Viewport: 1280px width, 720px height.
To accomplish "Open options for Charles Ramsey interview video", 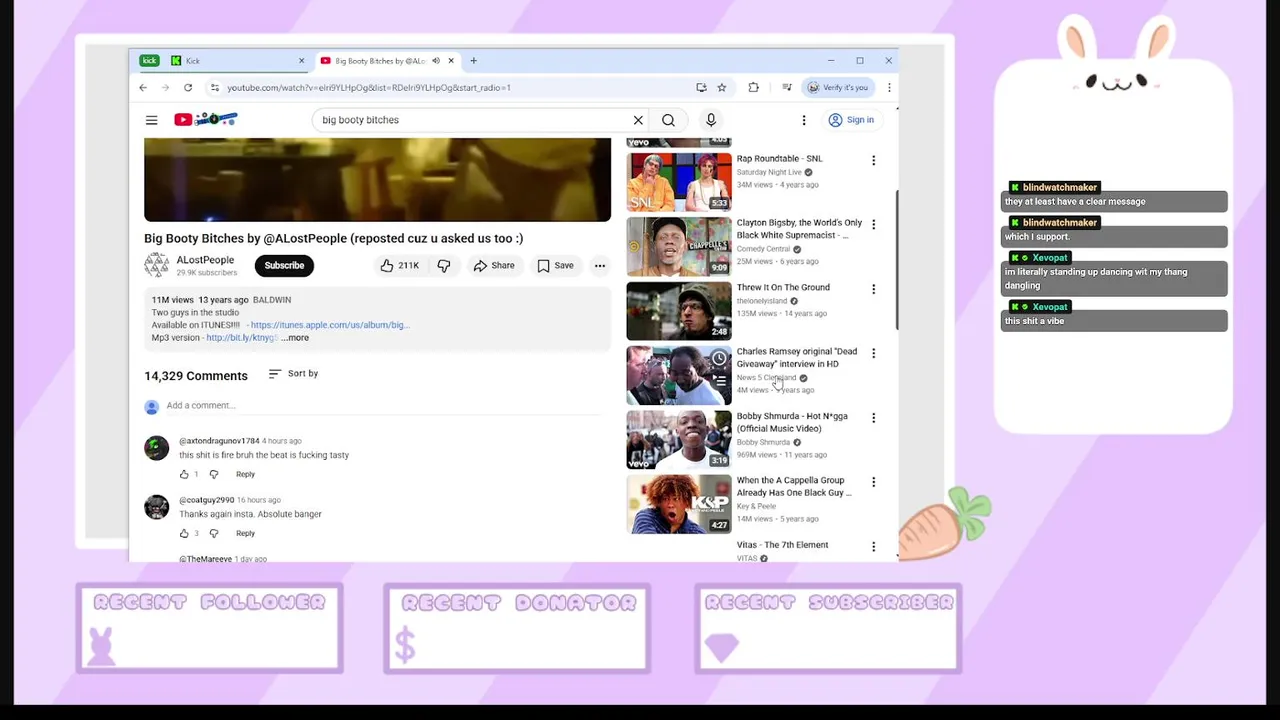I will click(873, 353).
